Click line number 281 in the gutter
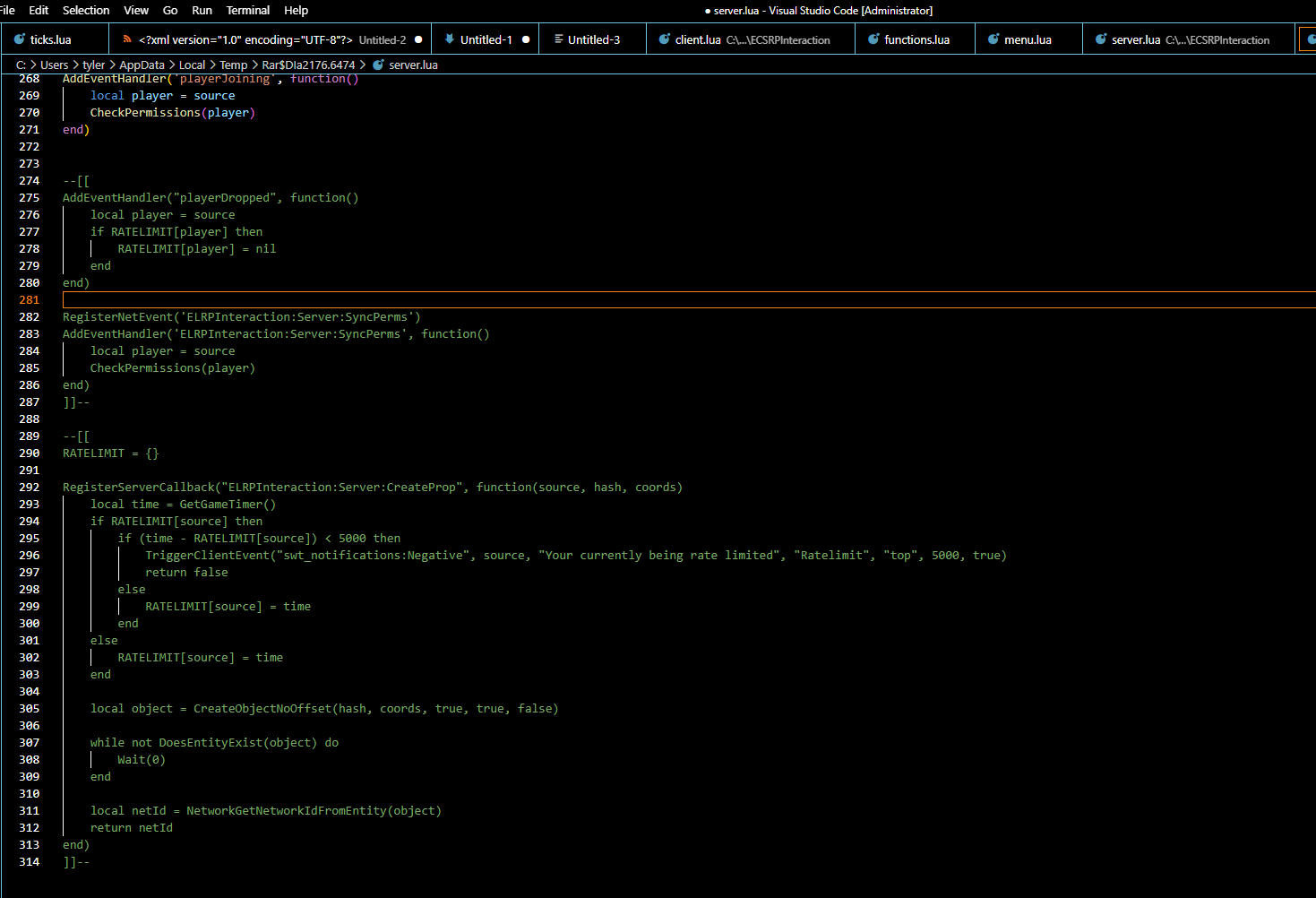1316x898 pixels. (30, 300)
